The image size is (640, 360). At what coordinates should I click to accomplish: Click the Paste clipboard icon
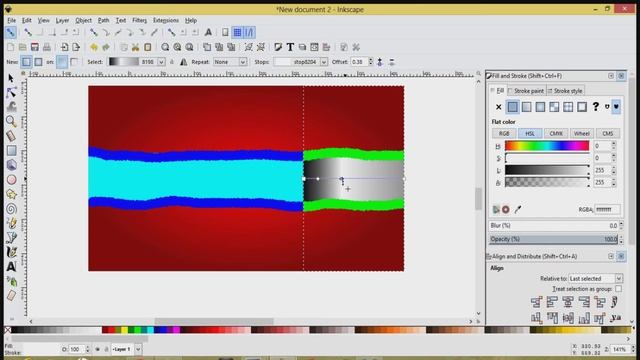(148, 47)
